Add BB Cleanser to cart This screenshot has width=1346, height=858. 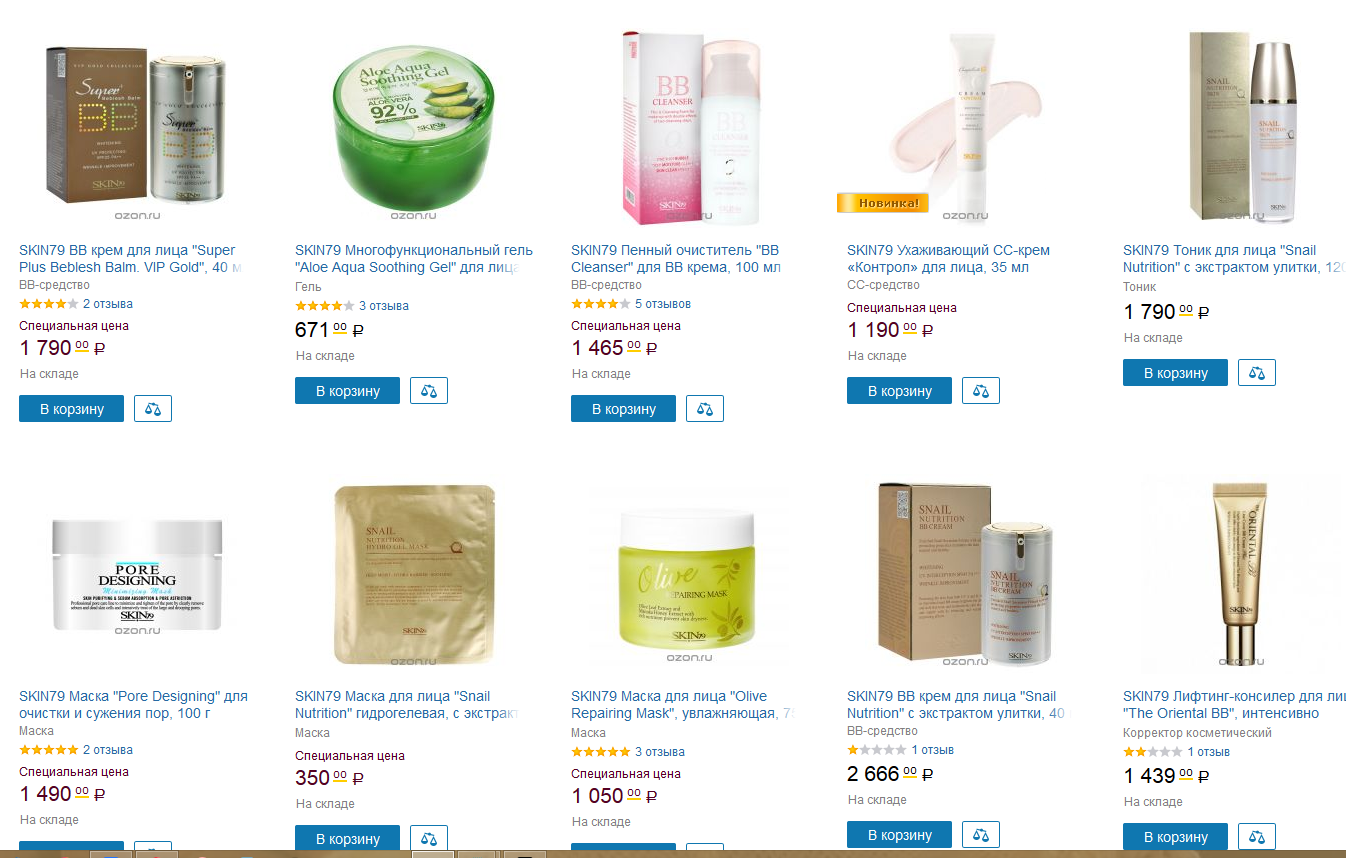click(x=623, y=408)
